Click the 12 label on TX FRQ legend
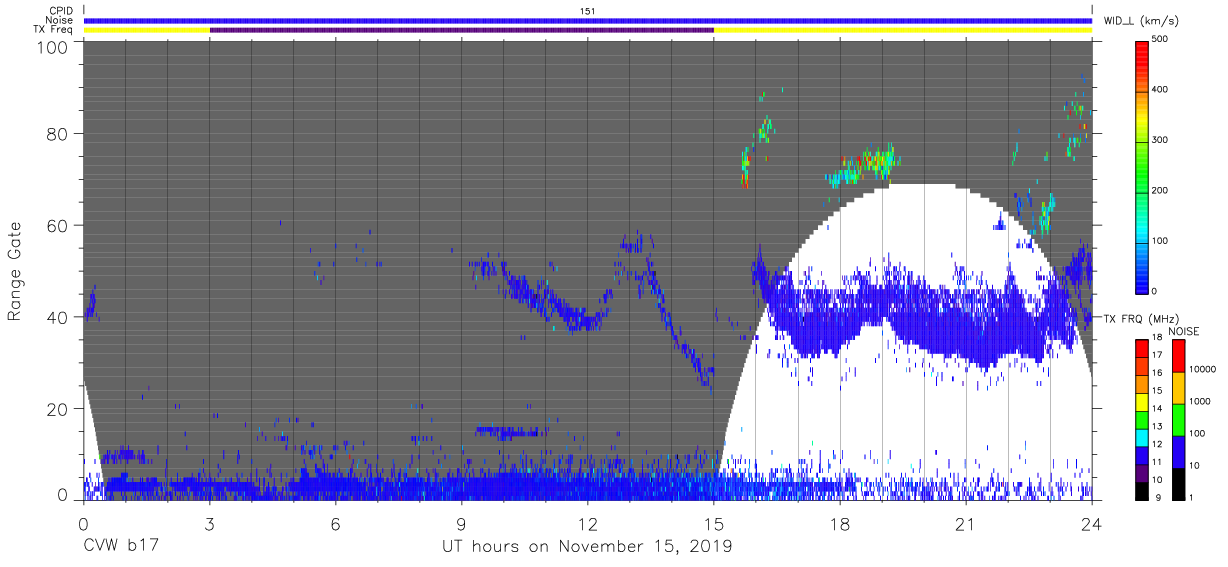The width and height of the screenshot is (1228, 567). pos(1157,443)
